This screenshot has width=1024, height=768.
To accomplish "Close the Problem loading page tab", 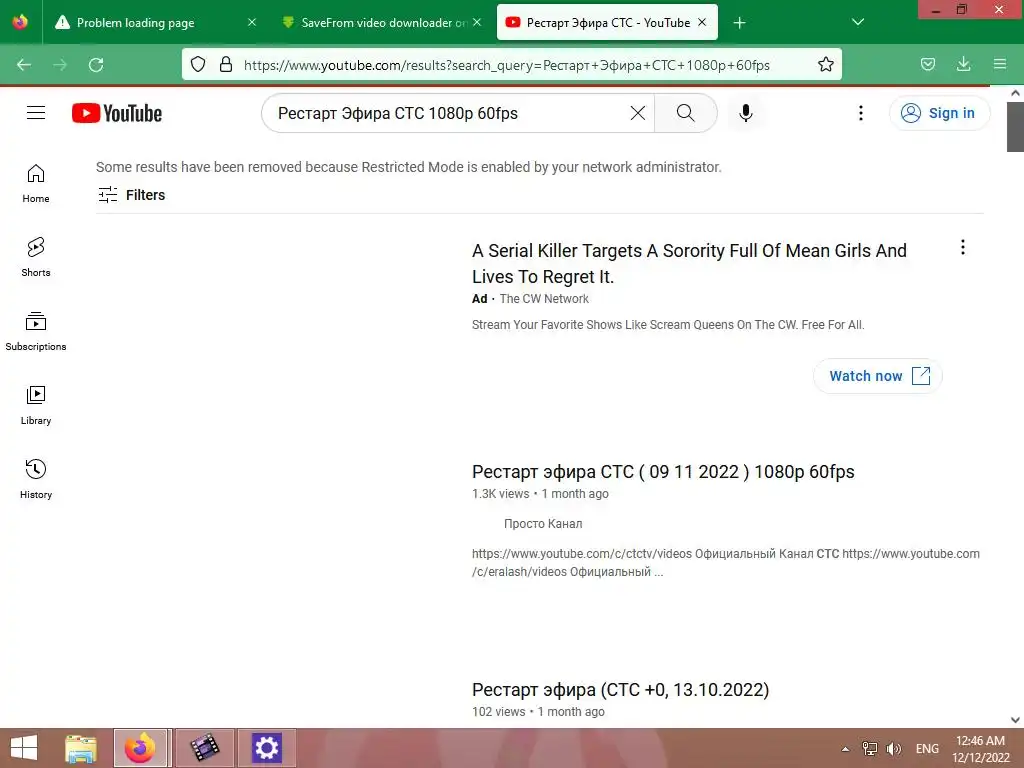I will pyautogui.click(x=252, y=22).
